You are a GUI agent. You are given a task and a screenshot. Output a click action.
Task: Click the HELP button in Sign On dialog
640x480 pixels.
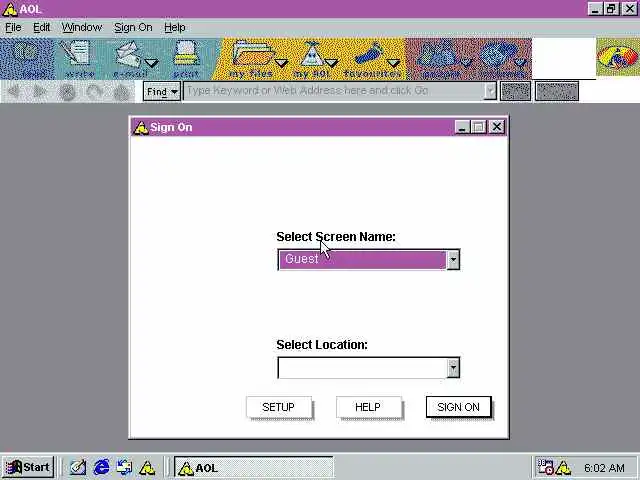click(x=369, y=407)
